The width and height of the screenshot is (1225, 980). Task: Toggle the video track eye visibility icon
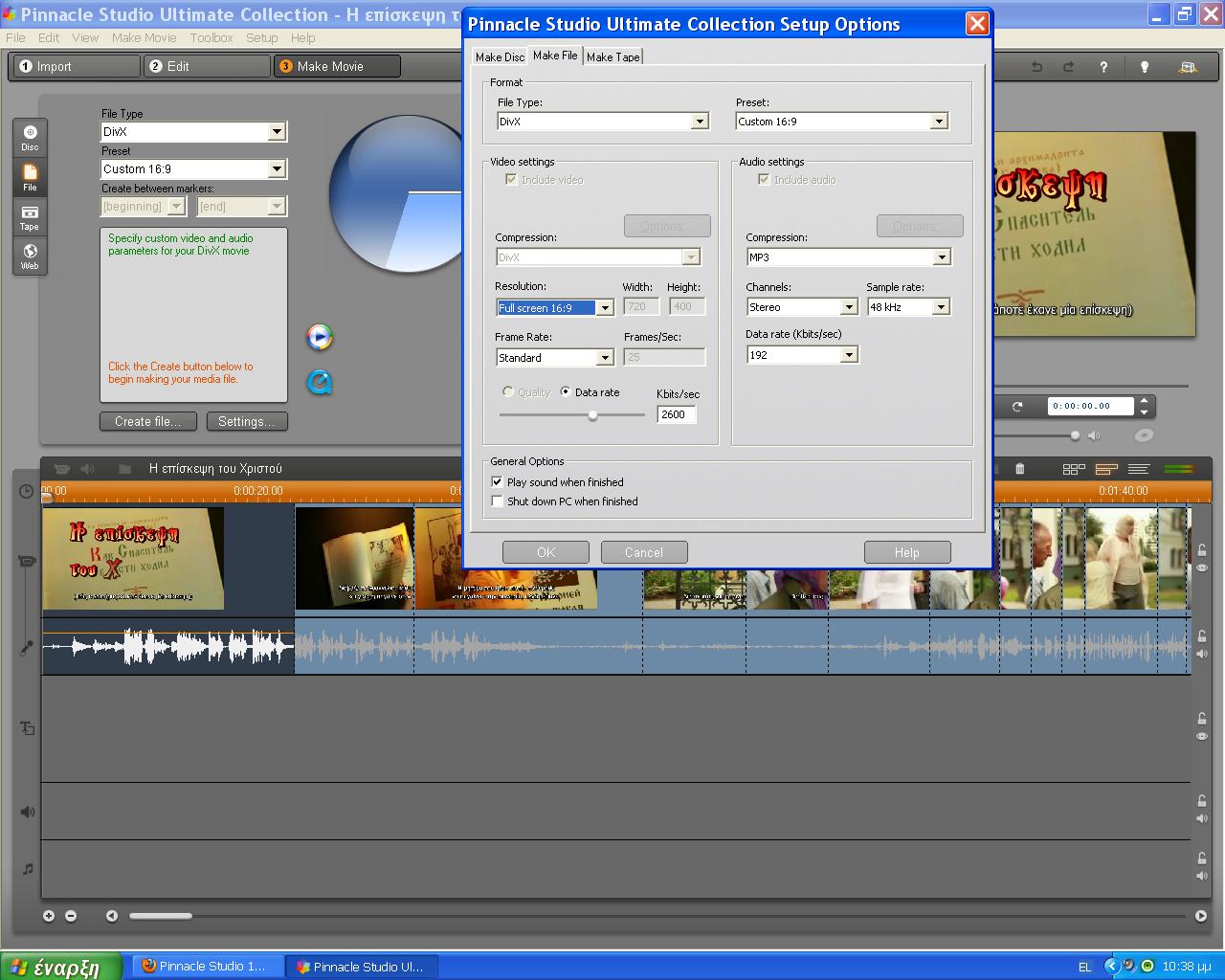[1202, 568]
